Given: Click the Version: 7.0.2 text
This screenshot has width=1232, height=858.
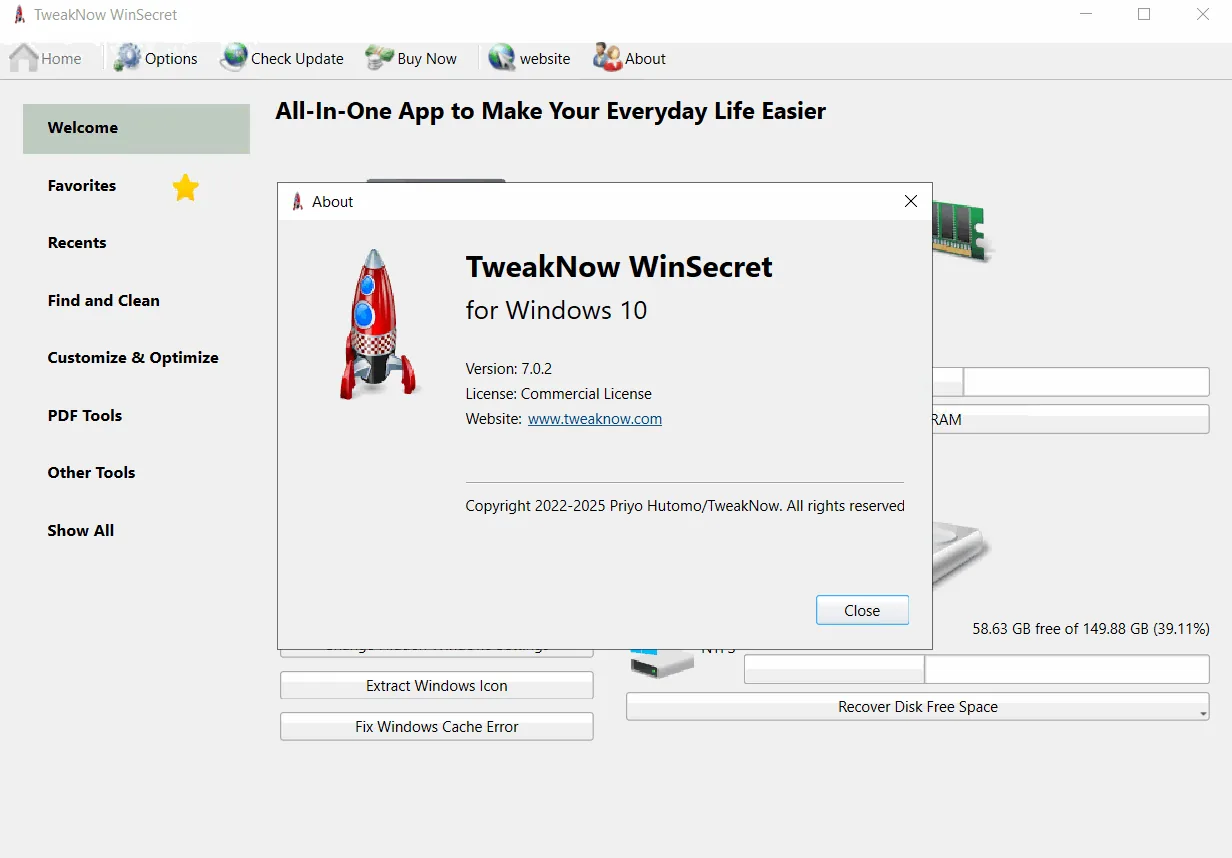Looking at the screenshot, I should pos(508,369).
